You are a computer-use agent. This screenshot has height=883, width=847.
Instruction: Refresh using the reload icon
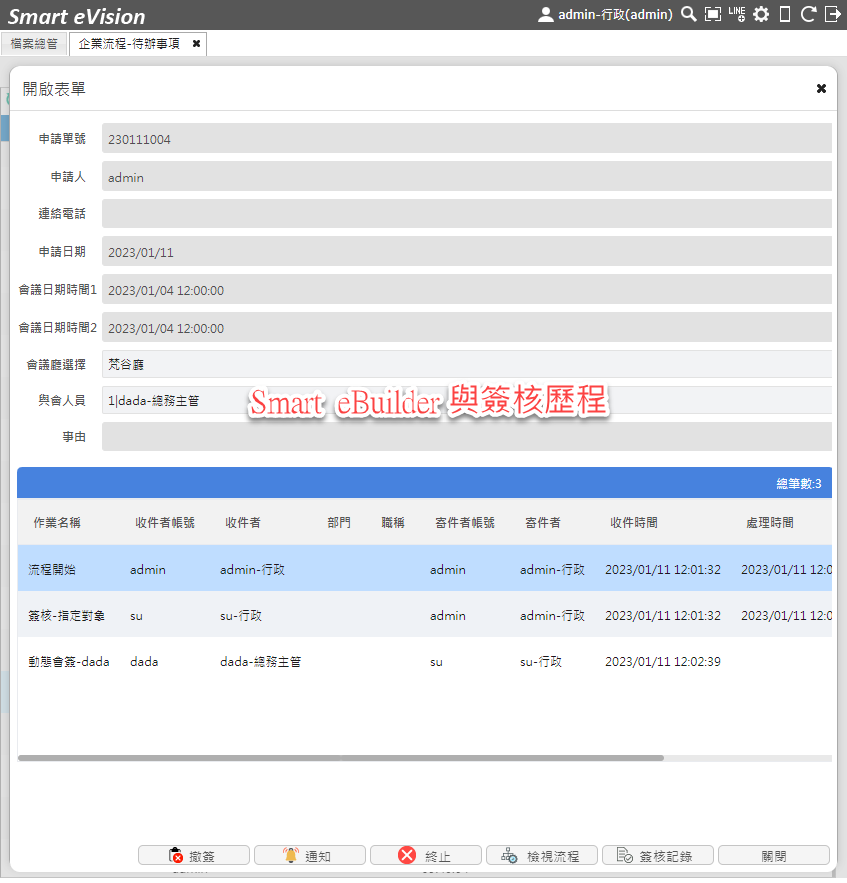[x=808, y=14]
